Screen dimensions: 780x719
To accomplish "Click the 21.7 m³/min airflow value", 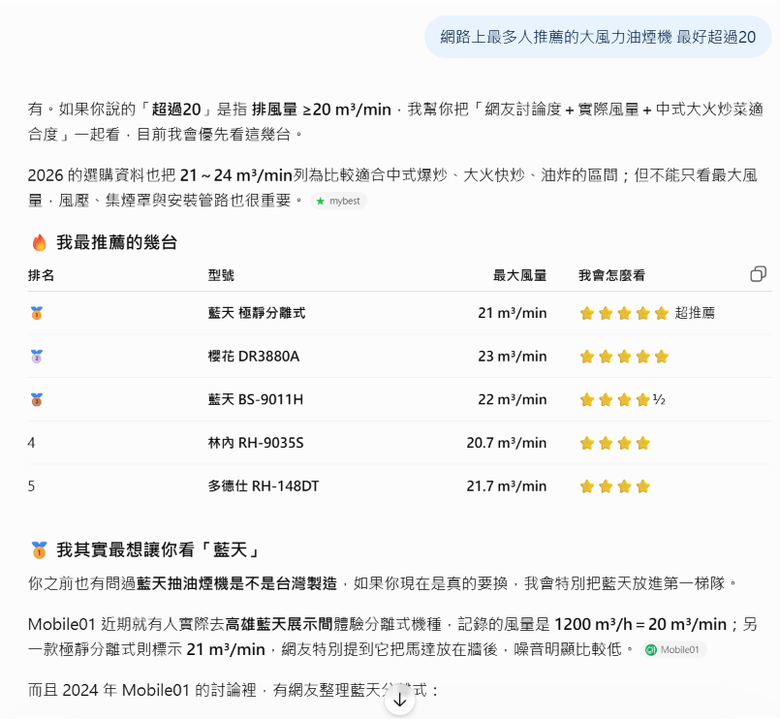I will [x=506, y=486].
